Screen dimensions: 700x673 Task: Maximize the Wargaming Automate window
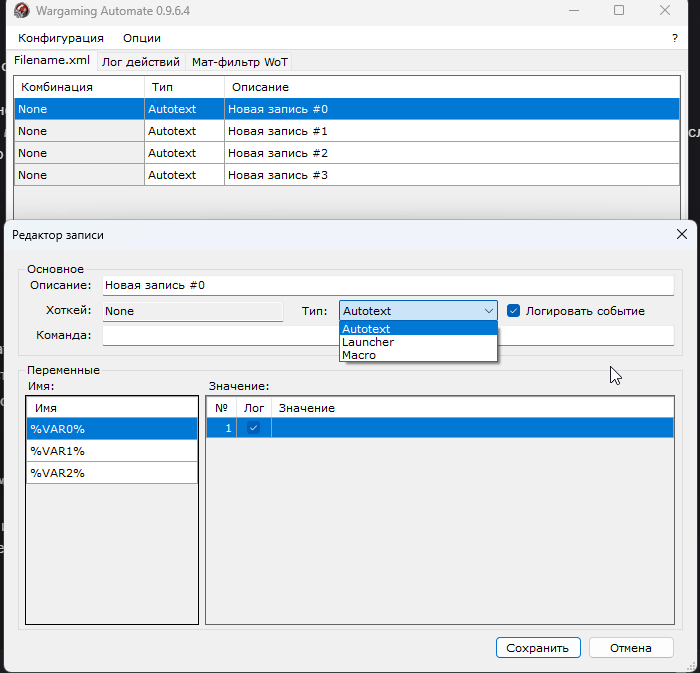click(x=619, y=10)
